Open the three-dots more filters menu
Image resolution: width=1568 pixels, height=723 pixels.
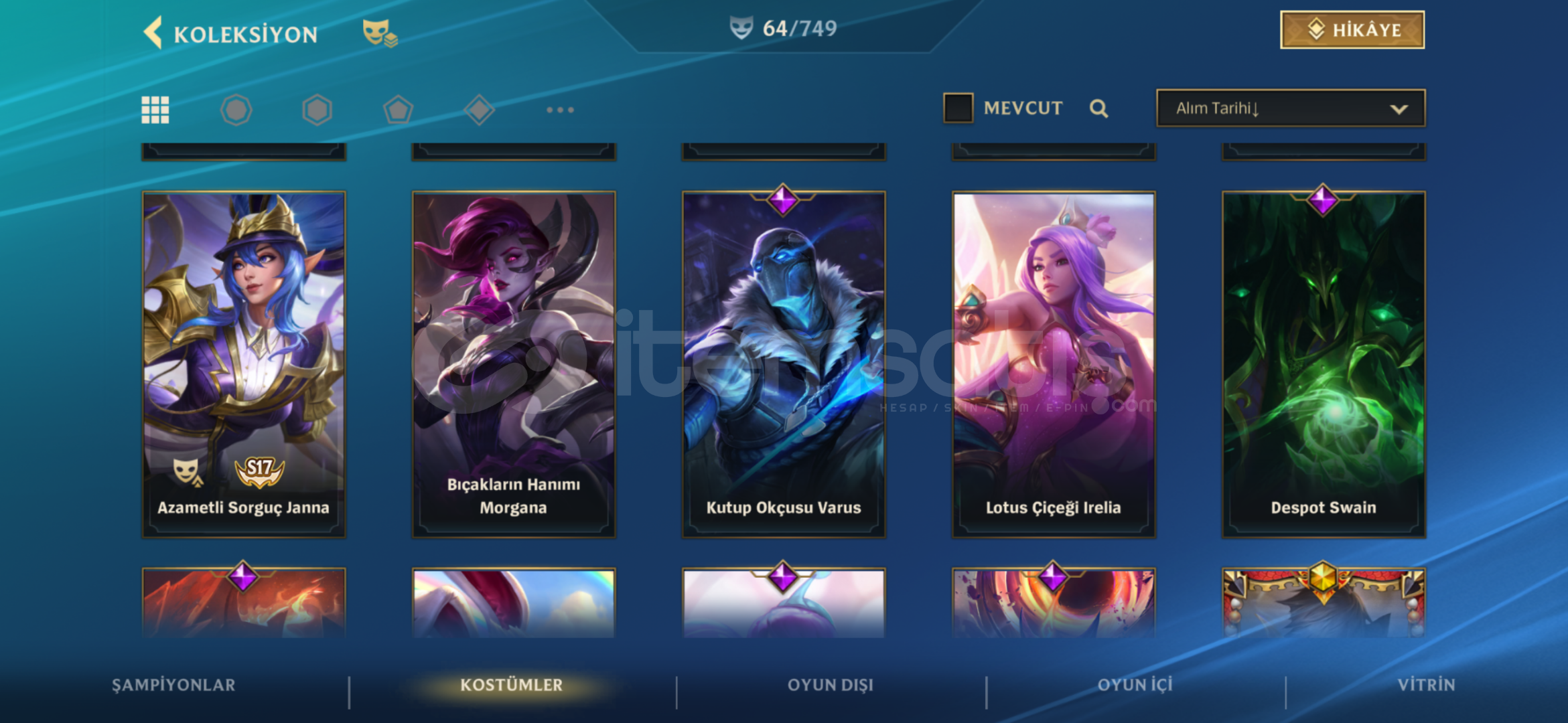(560, 110)
